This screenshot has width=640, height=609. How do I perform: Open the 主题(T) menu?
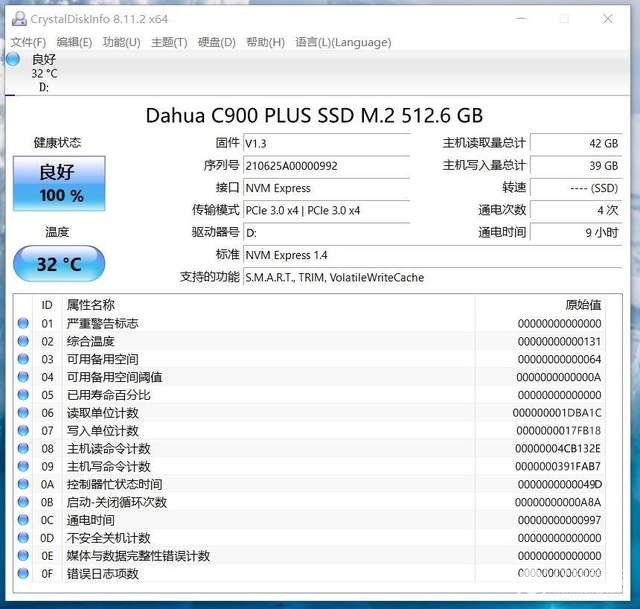(x=169, y=42)
